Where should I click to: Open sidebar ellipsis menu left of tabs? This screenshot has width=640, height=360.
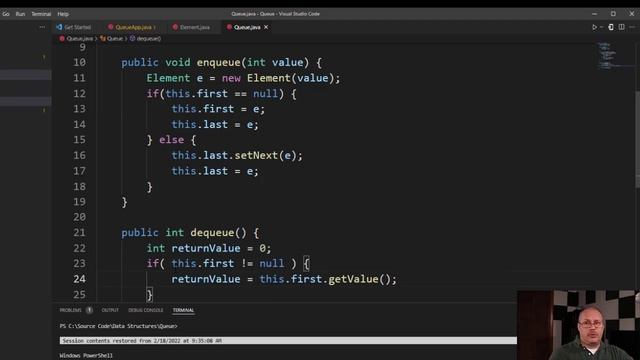click(42, 27)
